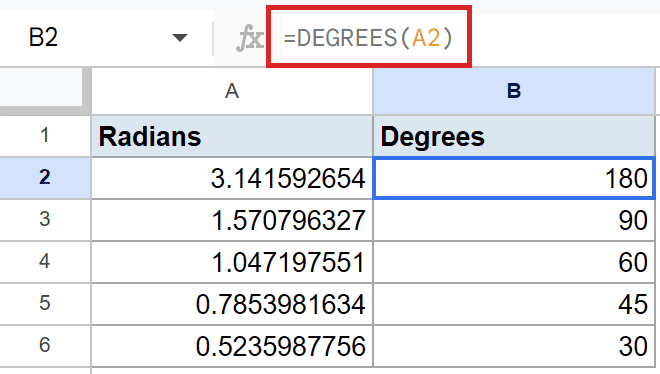Select column B header
Screen dimensions: 660x374
coord(514,91)
